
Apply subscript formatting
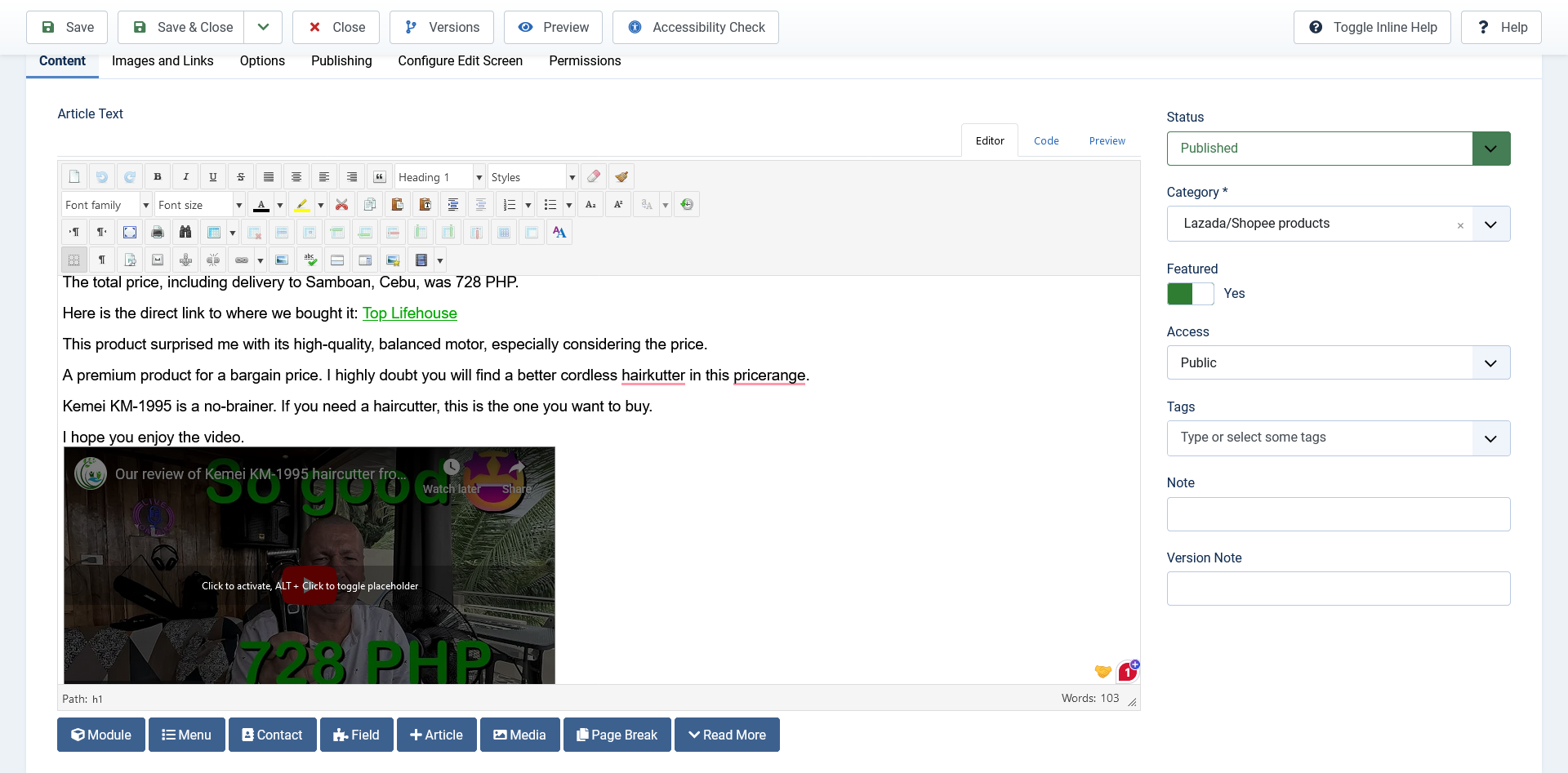pos(590,205)
